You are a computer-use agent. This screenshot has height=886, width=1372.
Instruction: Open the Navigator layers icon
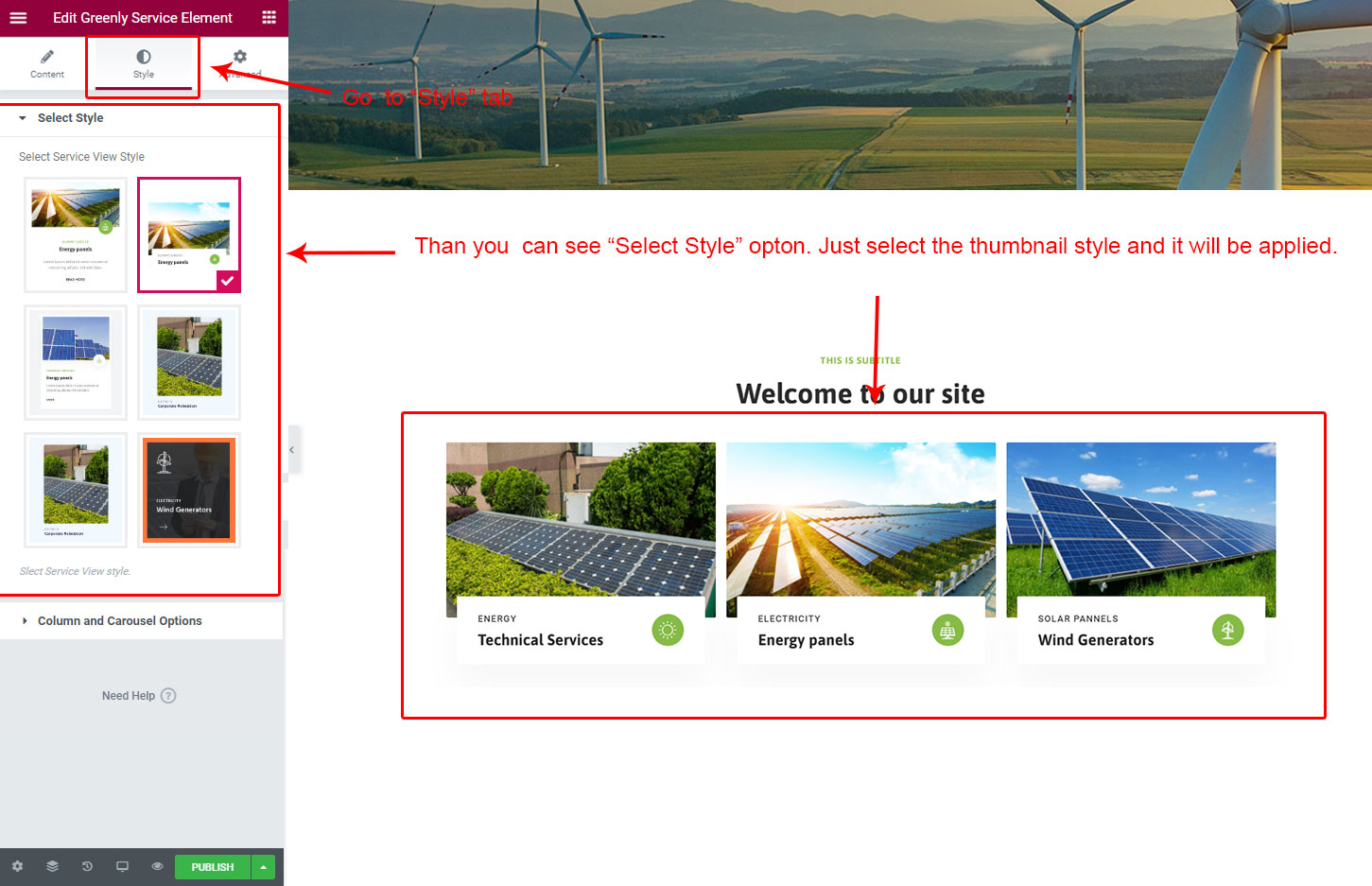52,866
